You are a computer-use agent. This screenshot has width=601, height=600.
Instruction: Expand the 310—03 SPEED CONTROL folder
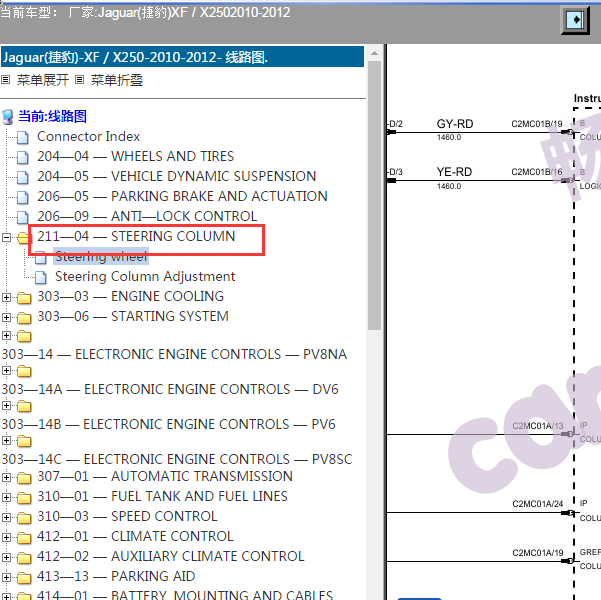(x=6, y=517)
